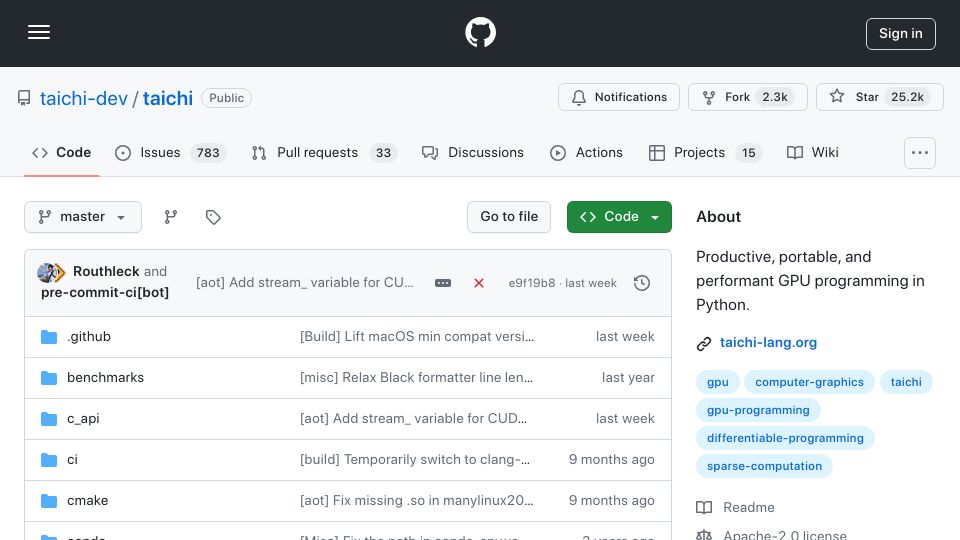Click the Go to file button
Viewport: 960px width, 540px height.
[x=509, y=217]
